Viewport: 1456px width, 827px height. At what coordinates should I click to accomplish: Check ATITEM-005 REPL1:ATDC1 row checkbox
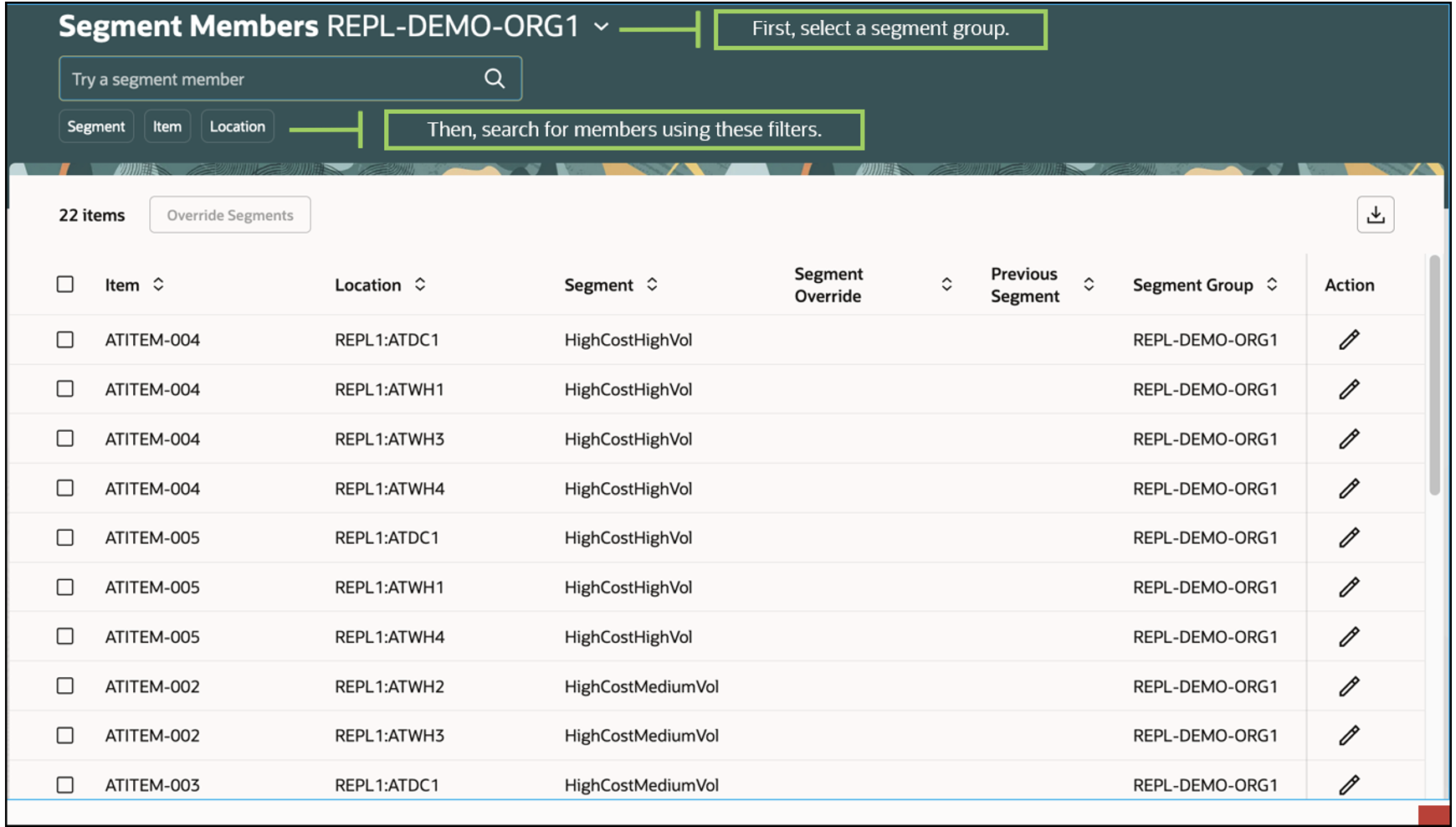65,537
